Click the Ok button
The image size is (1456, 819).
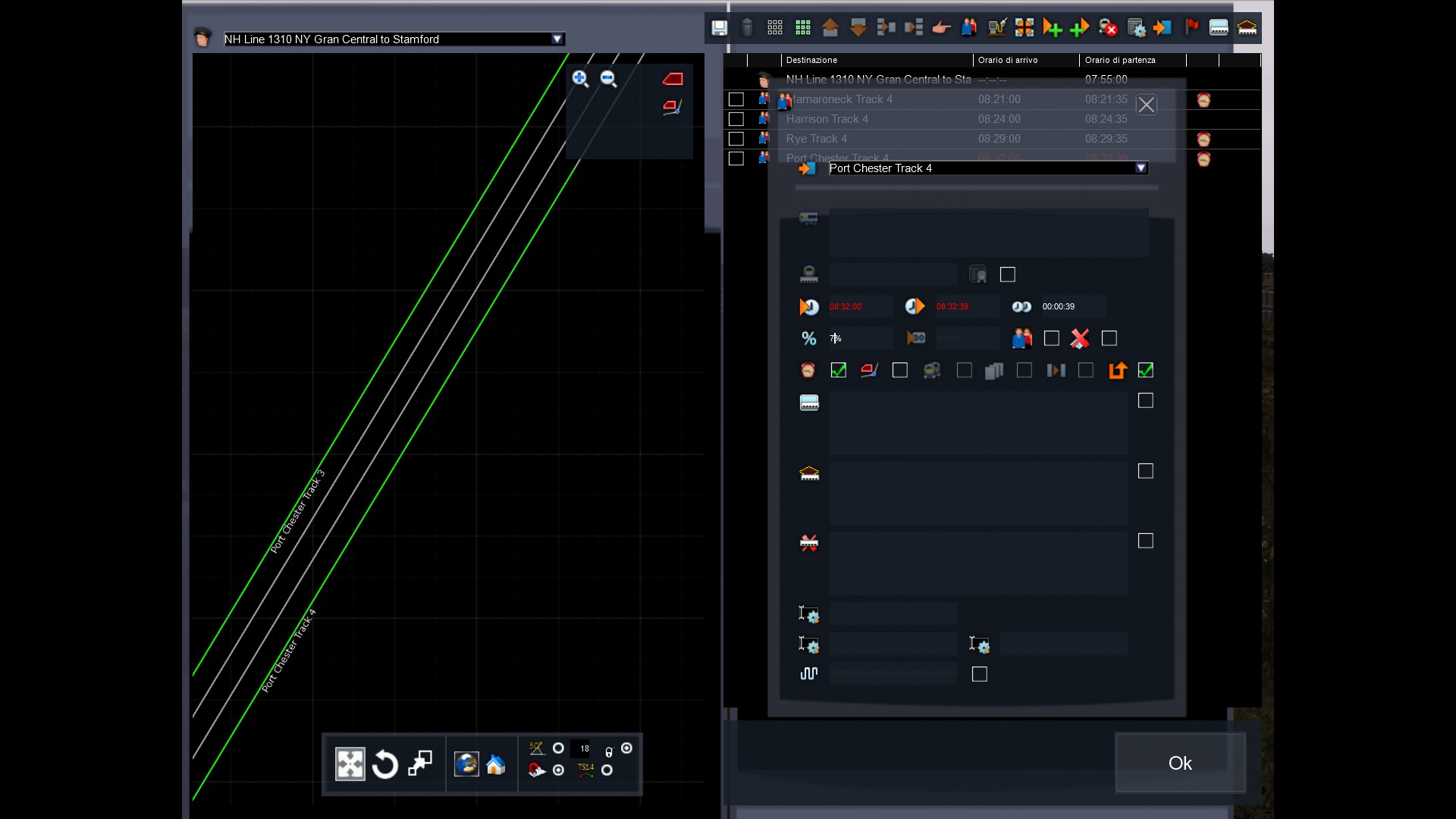[1180, 763]
